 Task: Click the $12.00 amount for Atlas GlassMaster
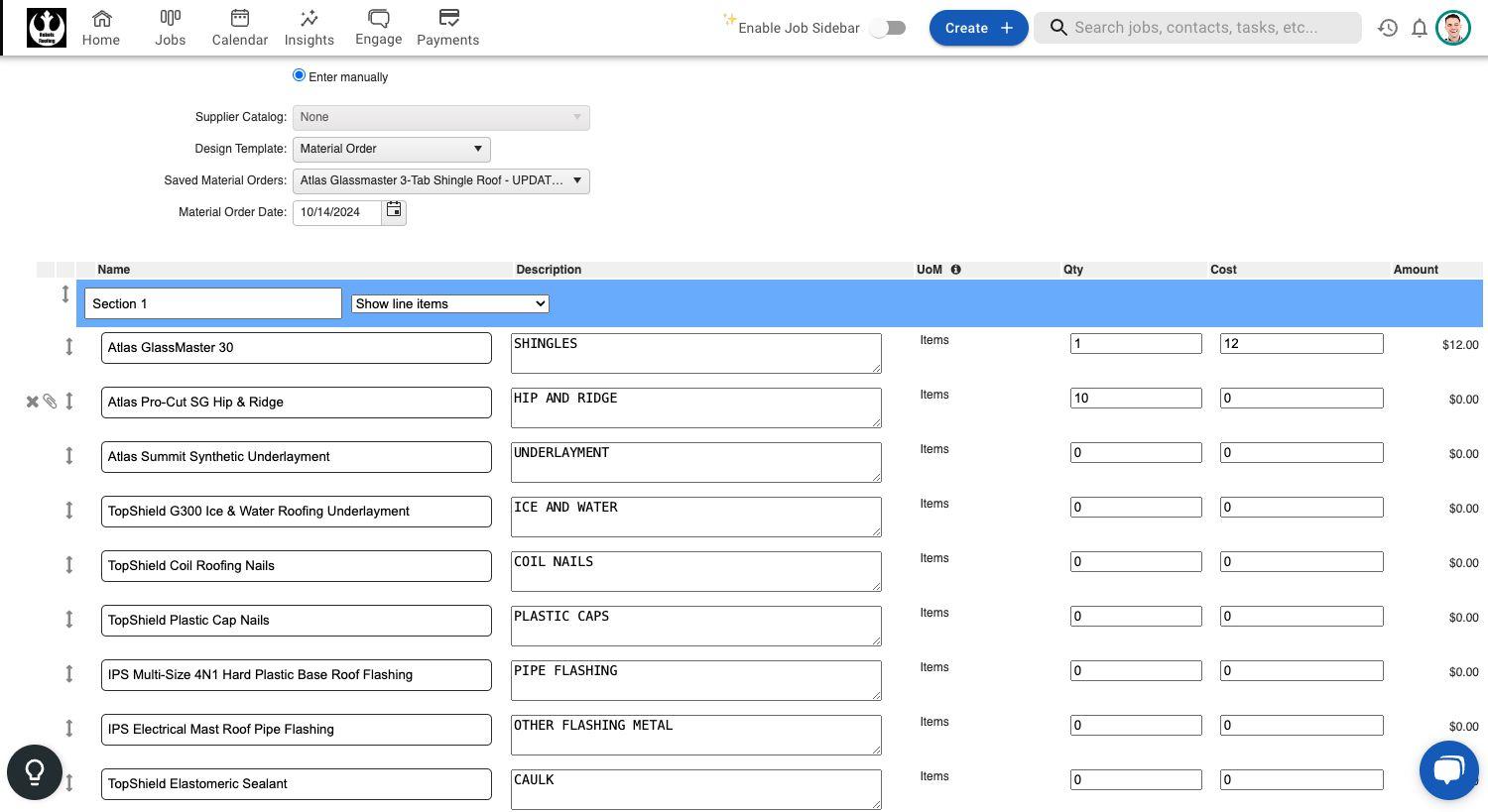click(1460, 345)
